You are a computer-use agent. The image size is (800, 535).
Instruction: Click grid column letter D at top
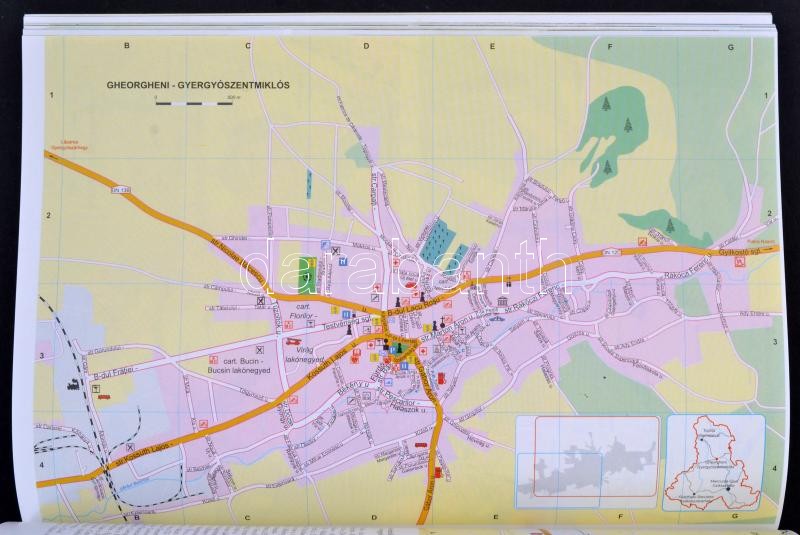366,46
